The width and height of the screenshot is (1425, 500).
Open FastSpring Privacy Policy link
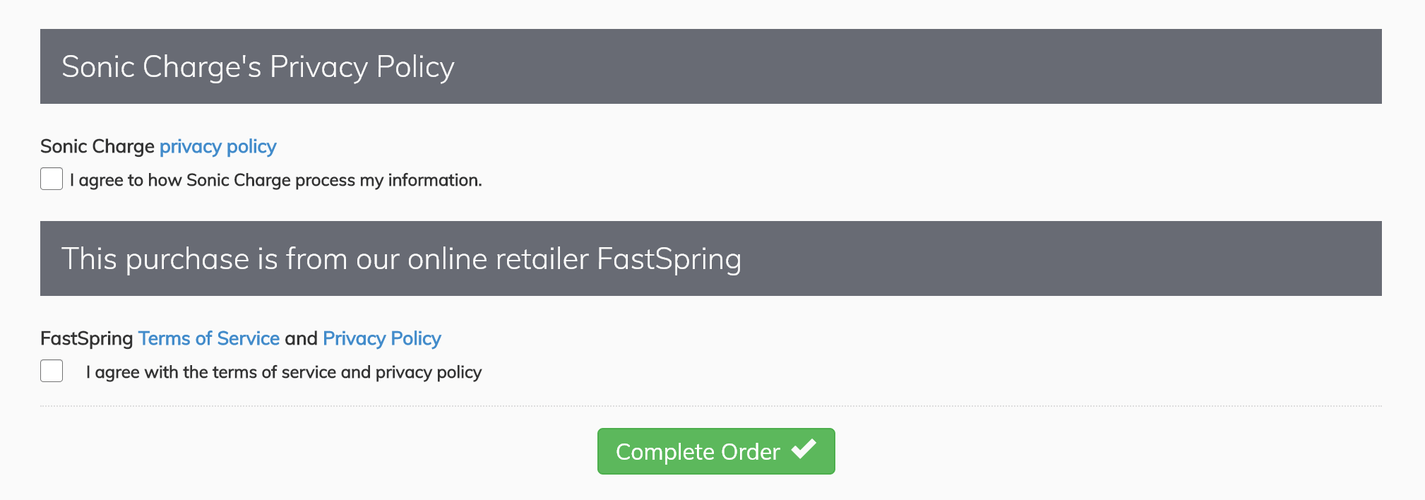pos(382,338)
